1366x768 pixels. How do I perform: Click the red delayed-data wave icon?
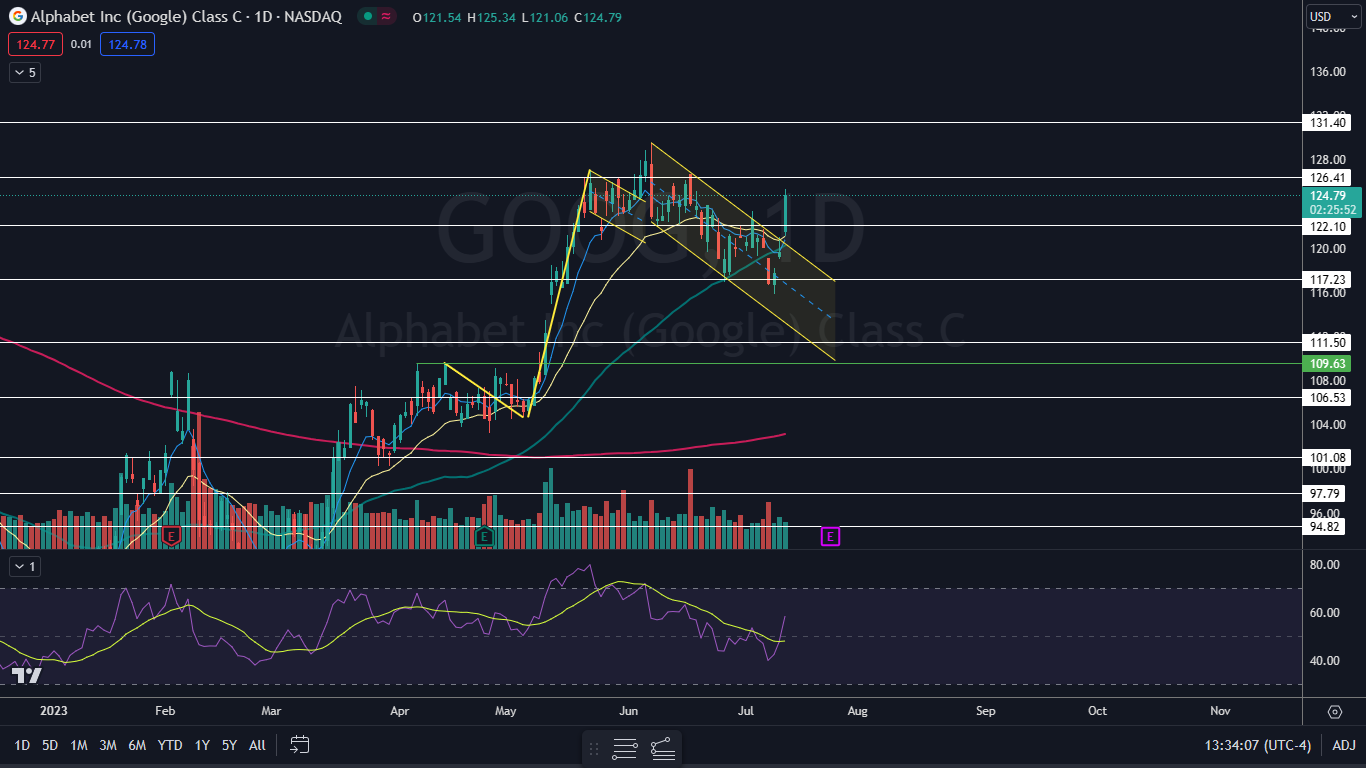[385, 16]
